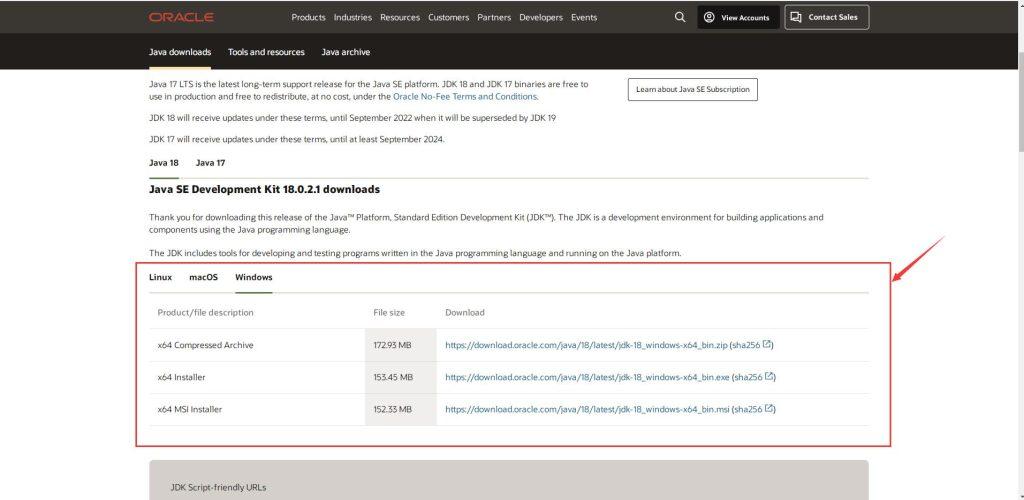Download jdk-18_windows-x64_bin.msi link

pyautogui.click(x=587, y=410)
